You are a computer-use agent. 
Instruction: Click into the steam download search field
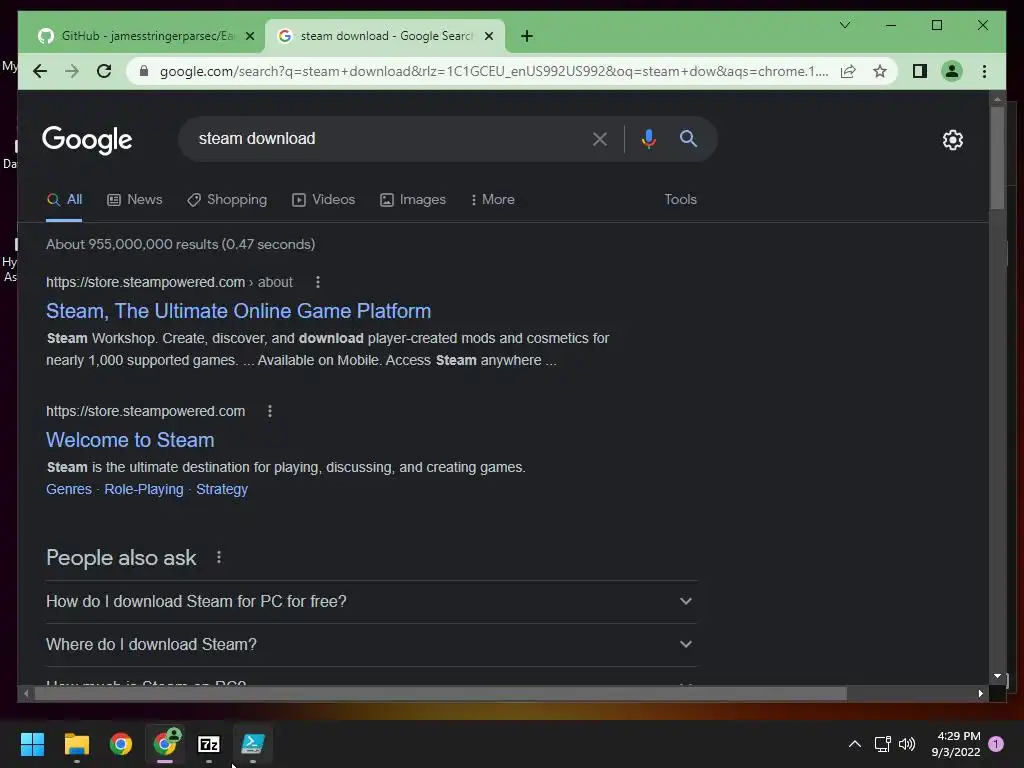pos(385,138)
